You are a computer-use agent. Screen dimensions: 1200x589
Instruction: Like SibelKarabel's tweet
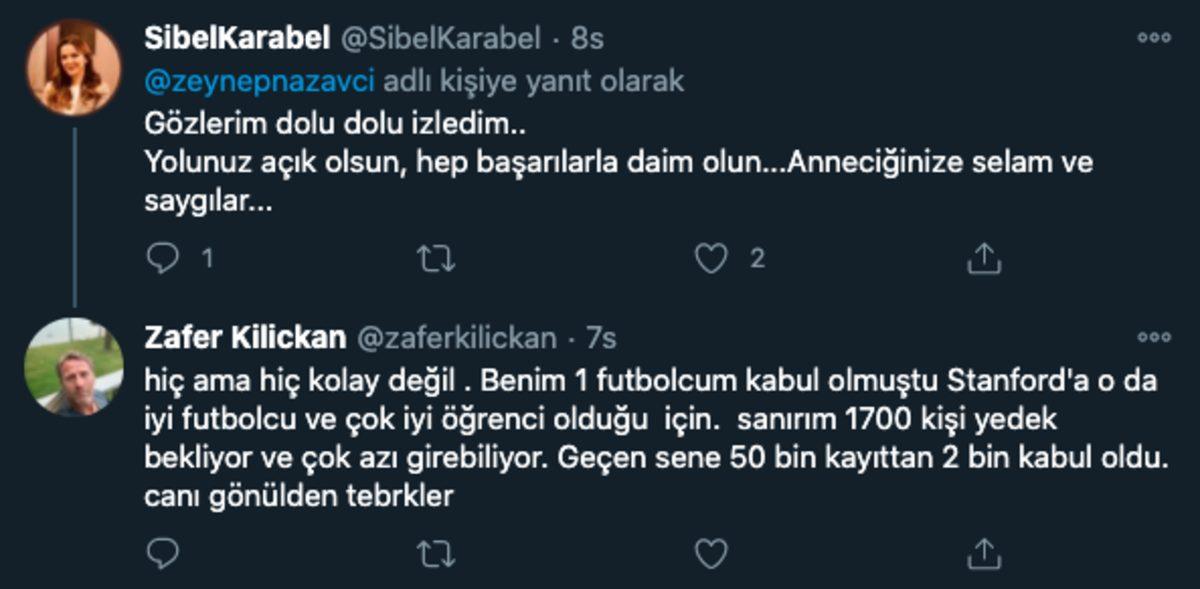click(x=711, y=258)
